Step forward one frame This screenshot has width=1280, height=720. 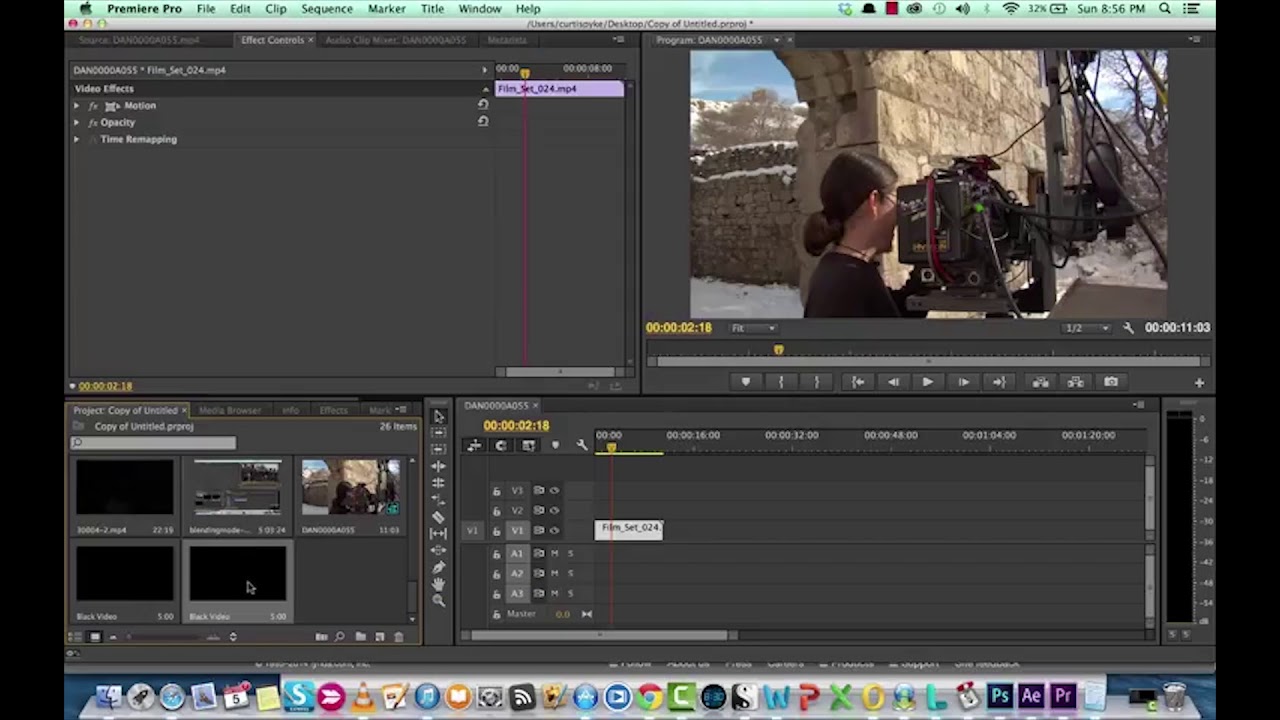click(x=963, y=382)
